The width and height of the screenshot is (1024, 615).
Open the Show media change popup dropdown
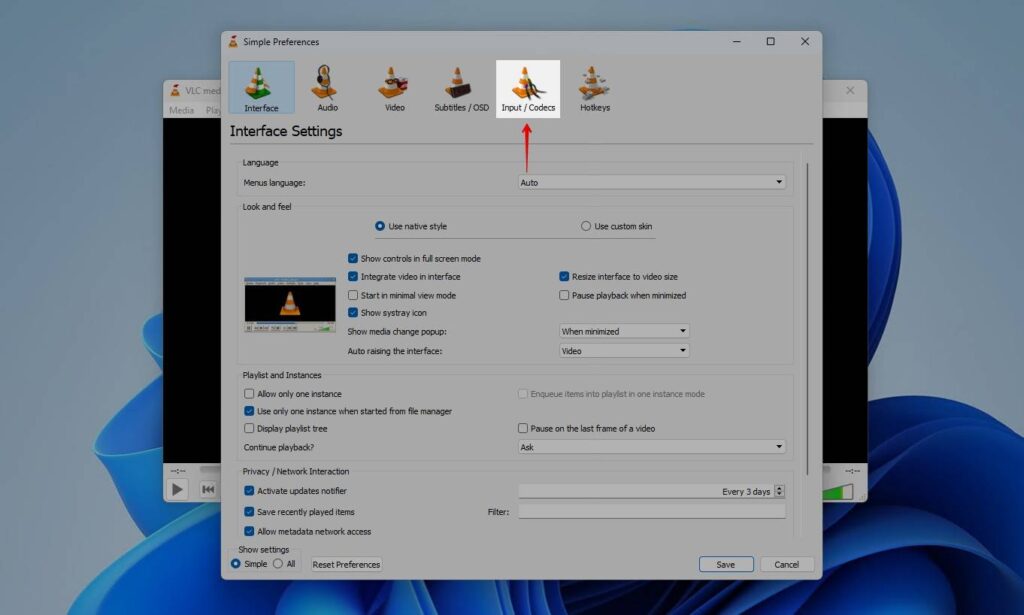pos(624,332)
